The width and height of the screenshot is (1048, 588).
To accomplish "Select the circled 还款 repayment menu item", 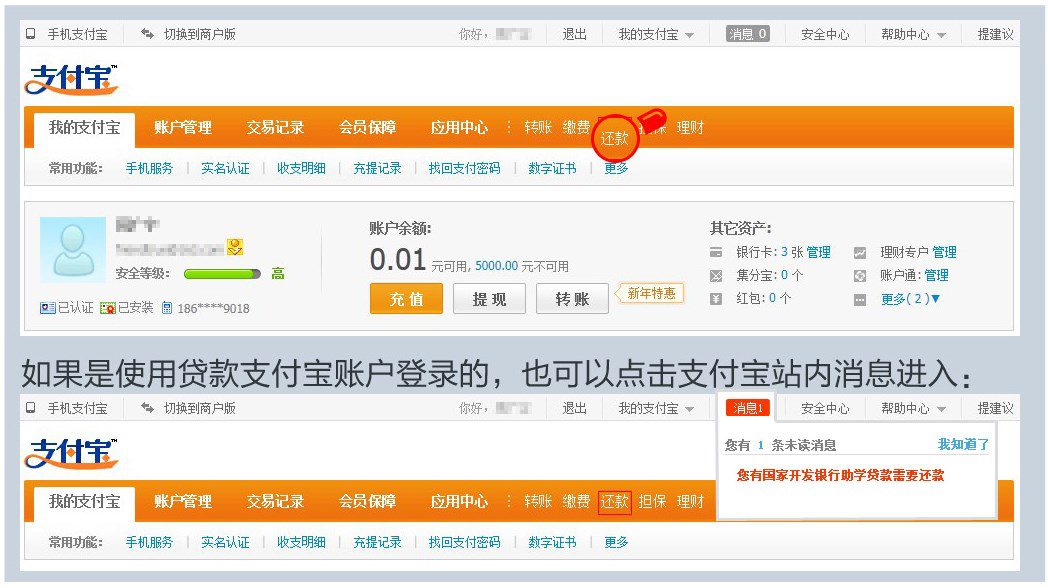I will click(x=614, y=138).
